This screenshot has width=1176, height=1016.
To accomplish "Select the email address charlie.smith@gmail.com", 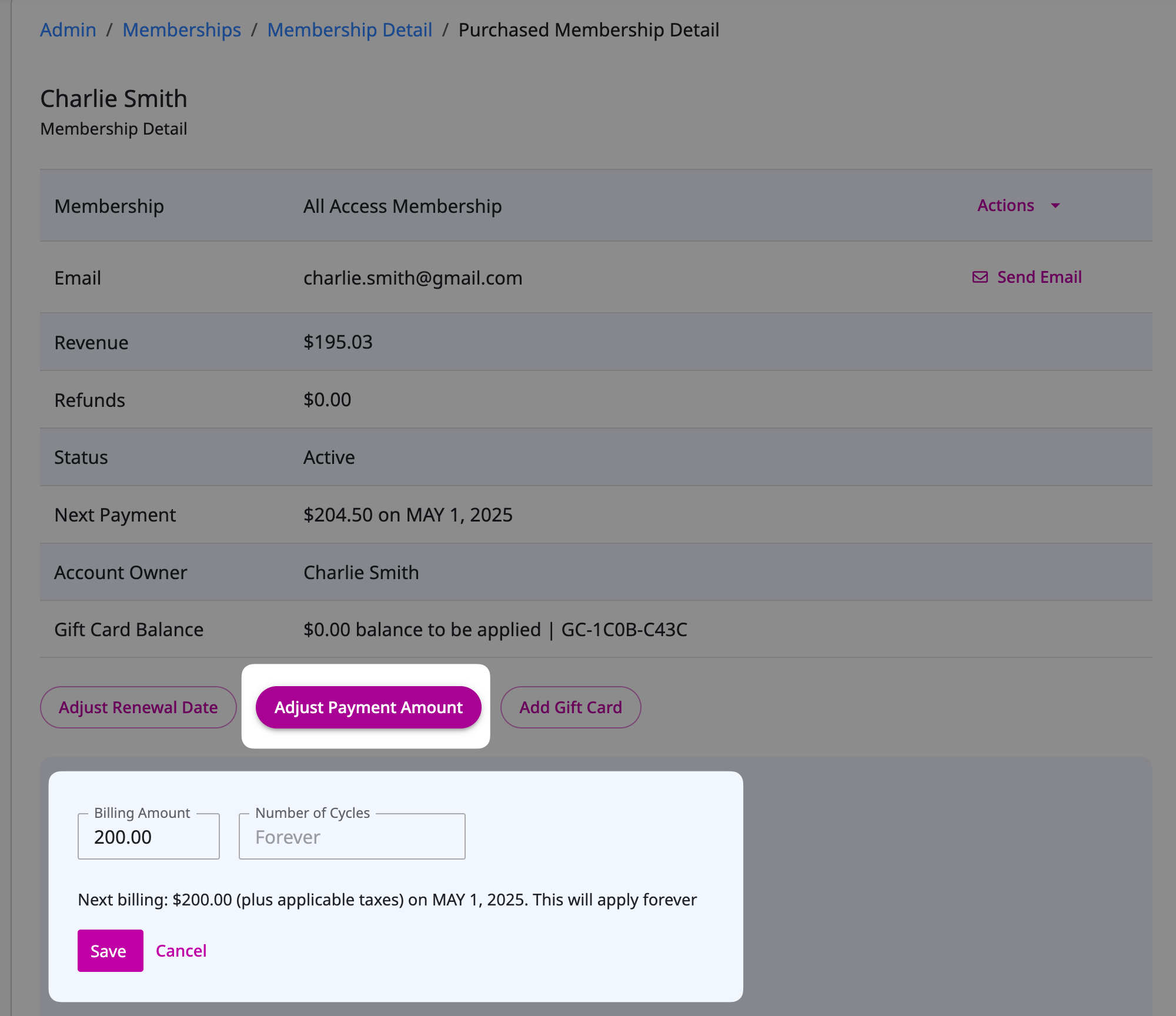I will (413, 278).
